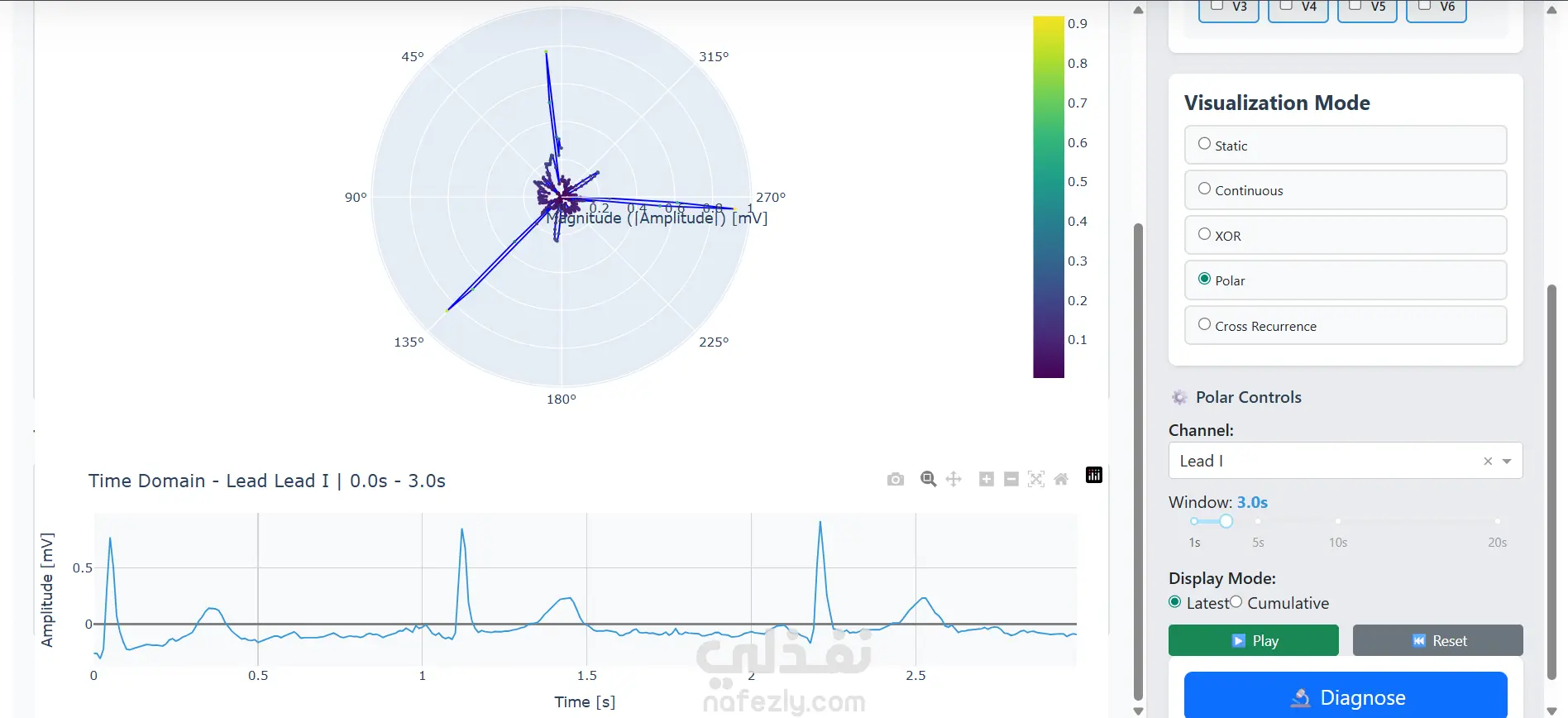This screenshot has height=718, width=1568.
Task: Click the Amplitude [mV] axis label
Action: click(47, 590)
